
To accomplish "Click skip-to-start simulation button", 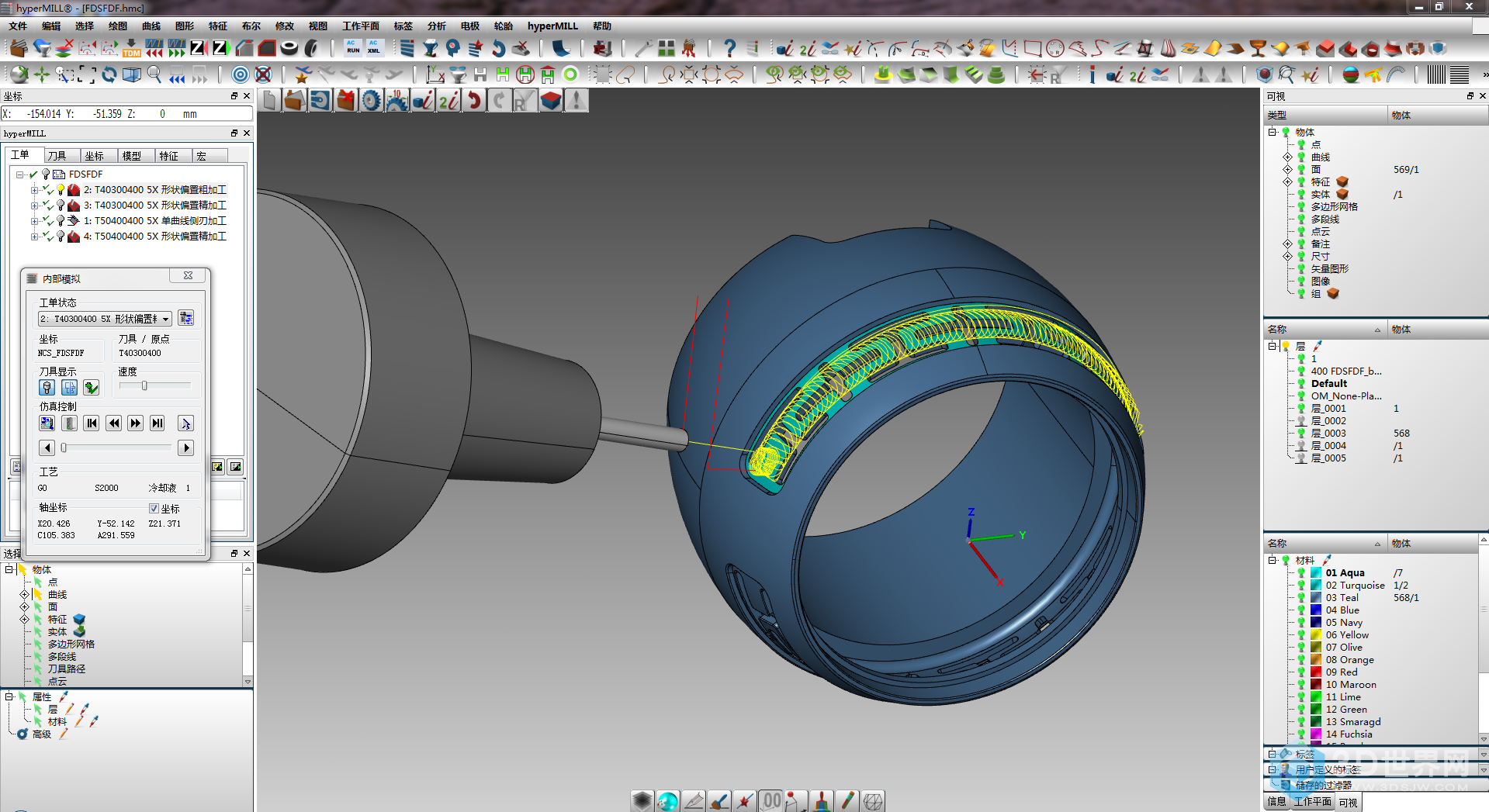I will point(92,423).
